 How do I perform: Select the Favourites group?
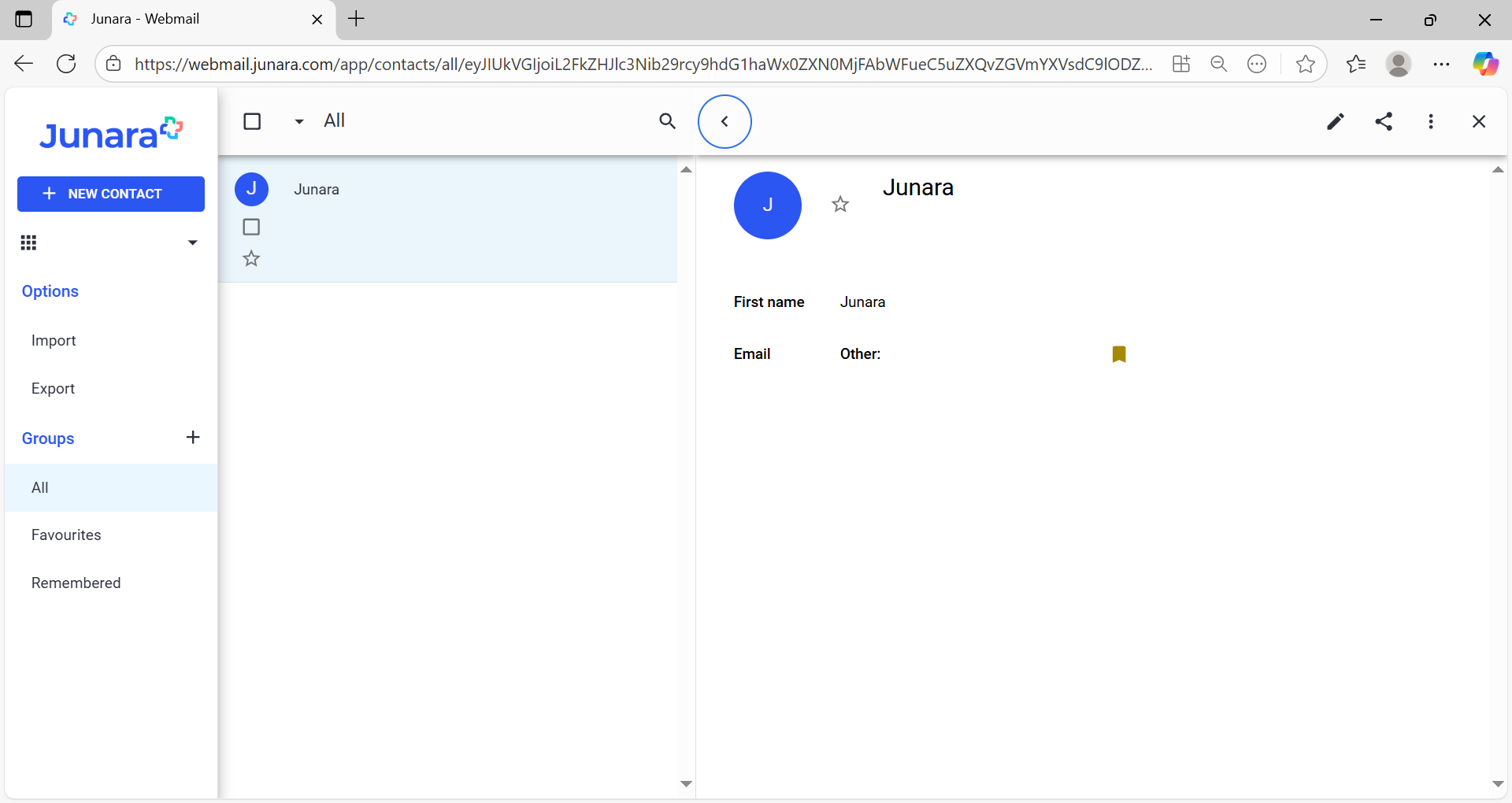[66, 535]
